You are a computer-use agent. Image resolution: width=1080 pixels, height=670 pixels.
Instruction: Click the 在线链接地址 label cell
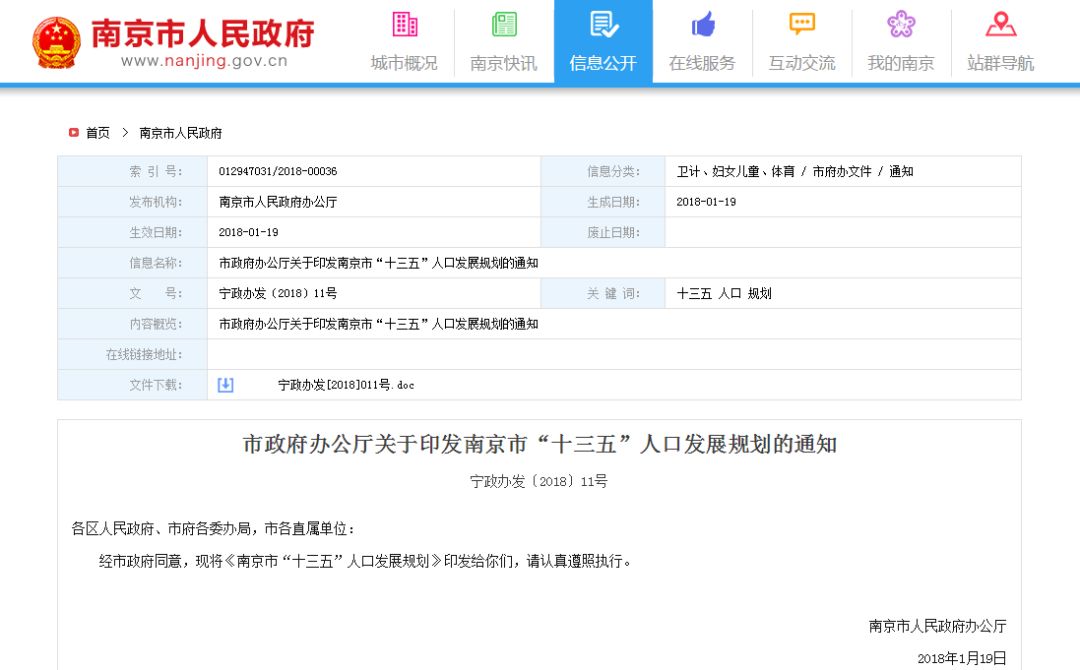click(132, 354)
